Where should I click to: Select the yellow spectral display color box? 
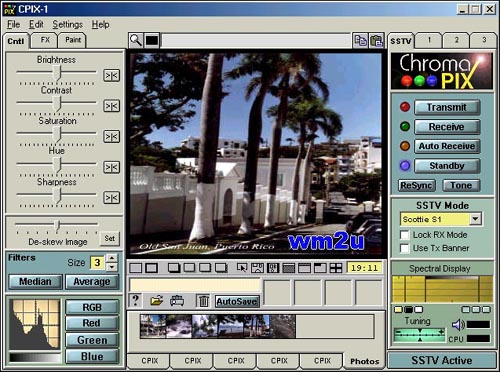[x=398, y=310]
